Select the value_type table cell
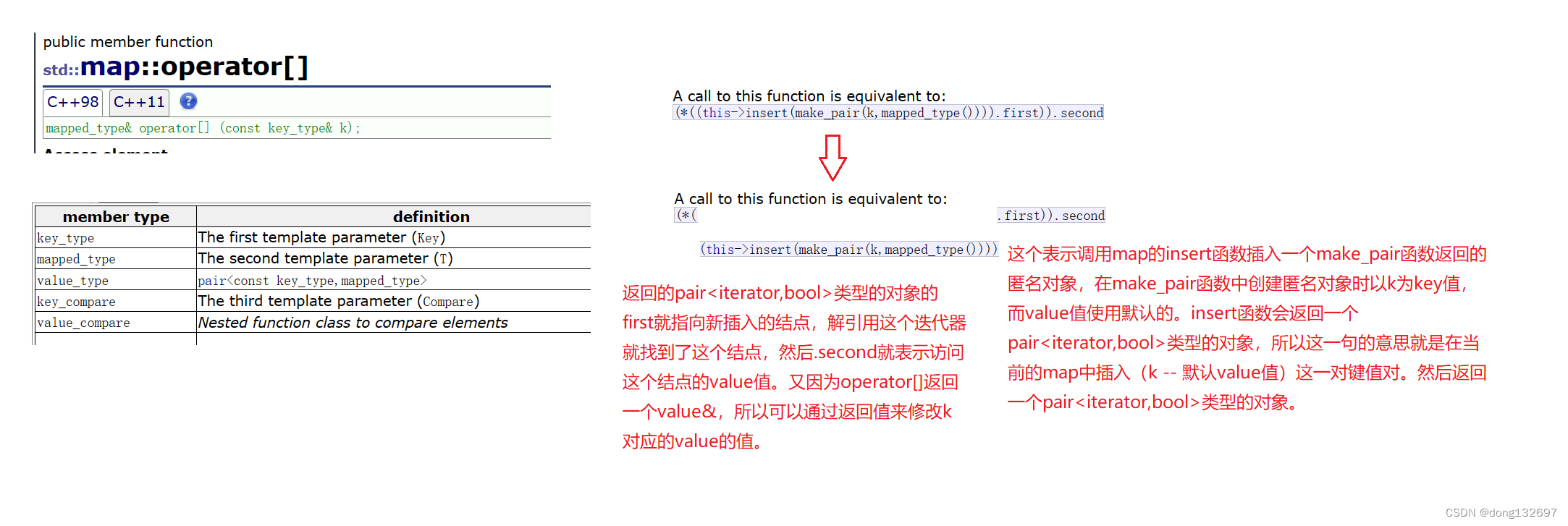This screenshot has width=1568, height=526. coord(116,280)
